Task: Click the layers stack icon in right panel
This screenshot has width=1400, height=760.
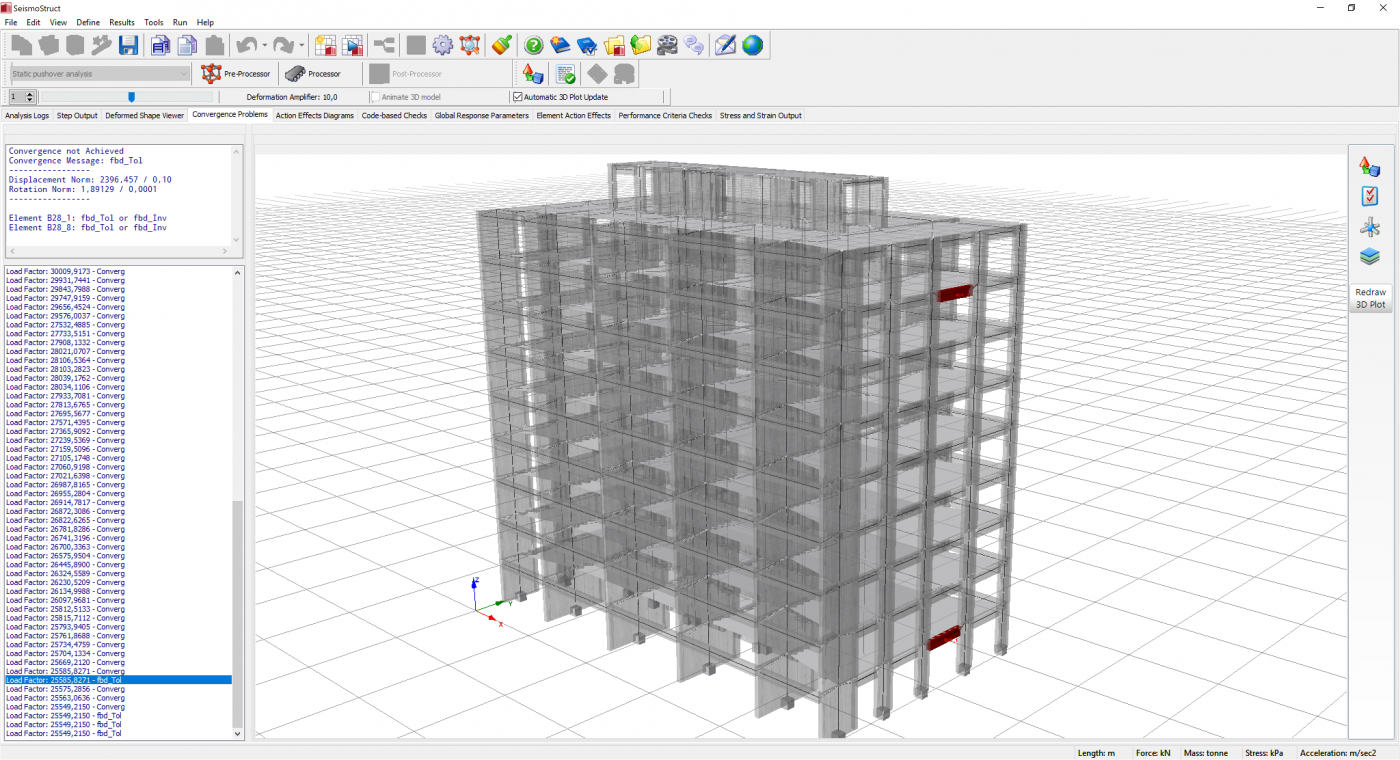Action: click(1369, 257)
